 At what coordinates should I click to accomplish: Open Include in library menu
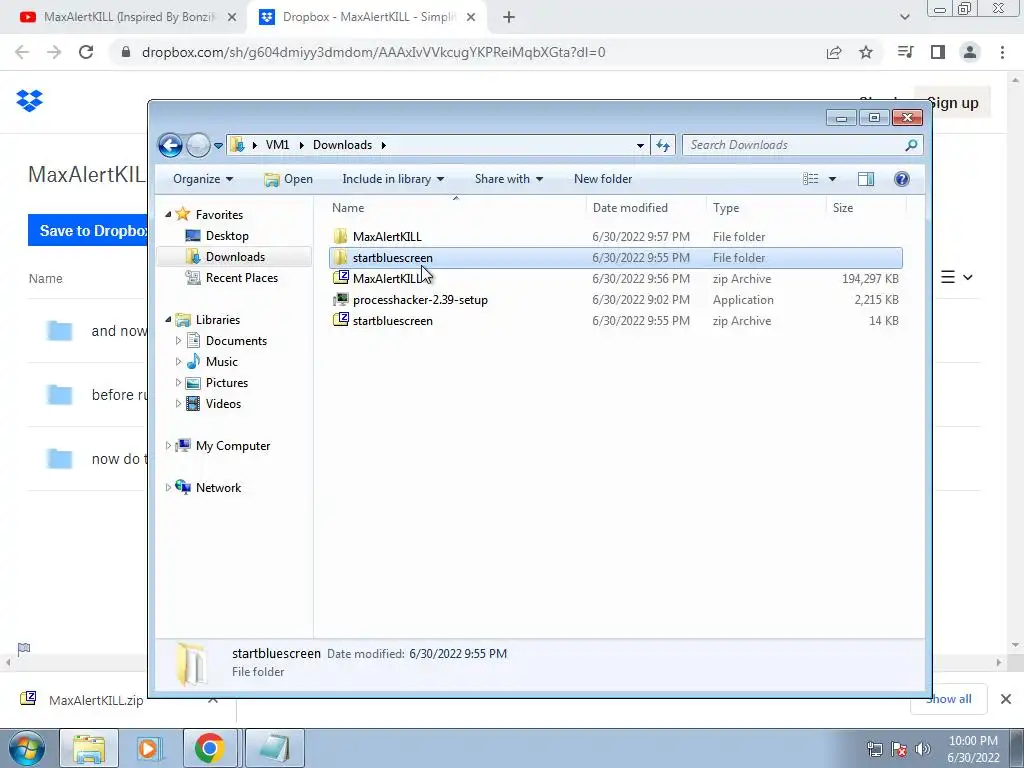coord(392,179)
